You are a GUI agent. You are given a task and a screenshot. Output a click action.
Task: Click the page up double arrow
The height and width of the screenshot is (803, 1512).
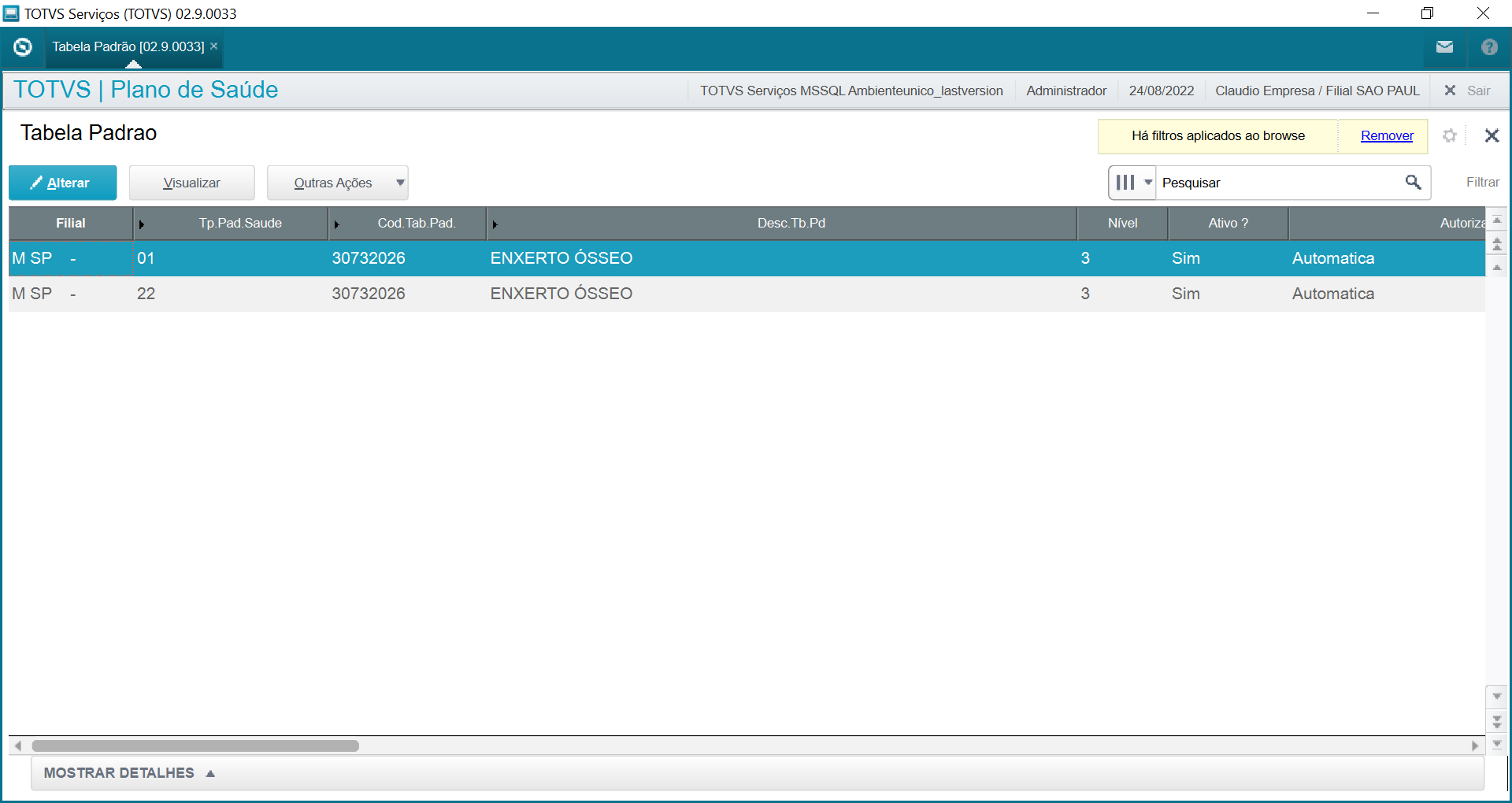click(1497, 245)
